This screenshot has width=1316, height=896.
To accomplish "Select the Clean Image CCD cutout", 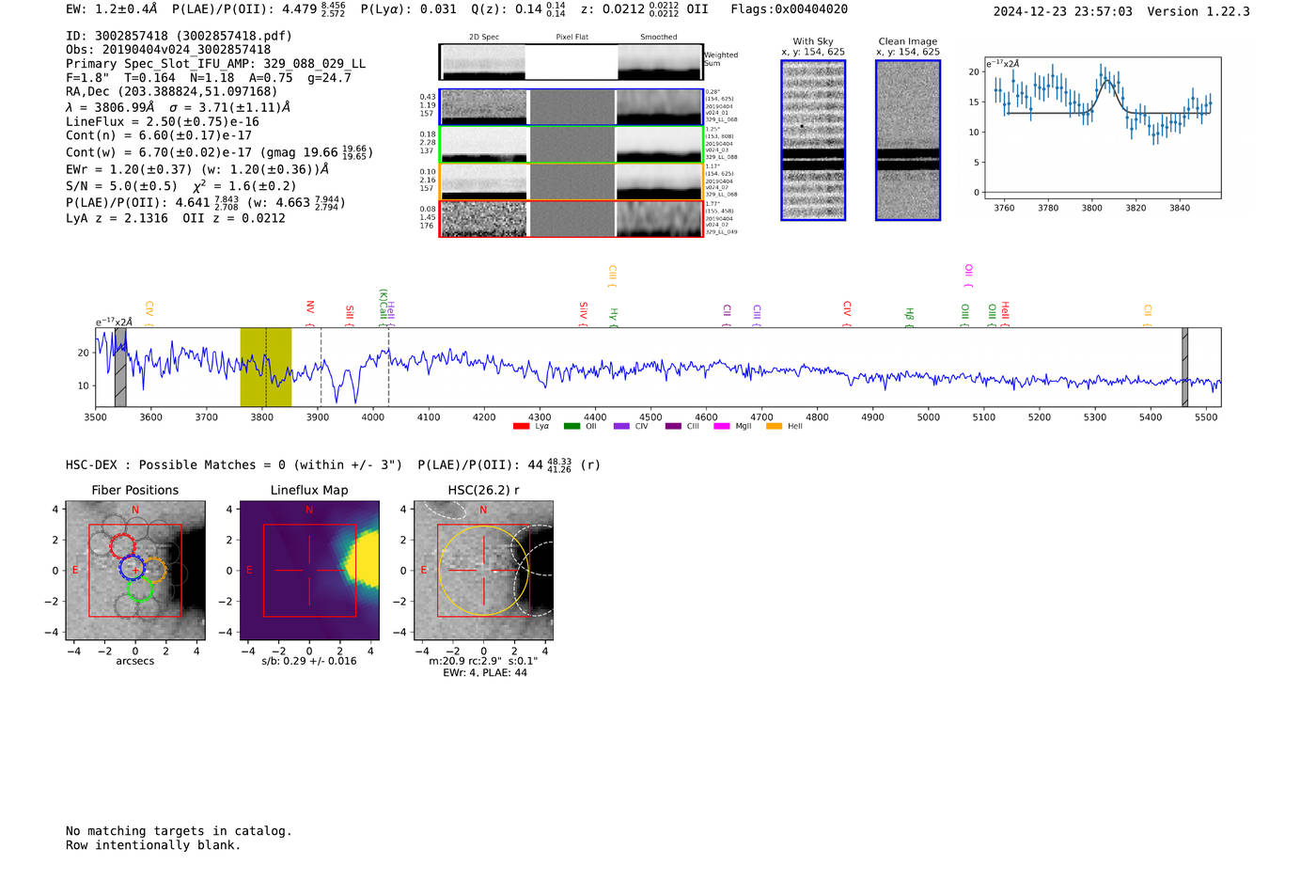I will (908, 140).
